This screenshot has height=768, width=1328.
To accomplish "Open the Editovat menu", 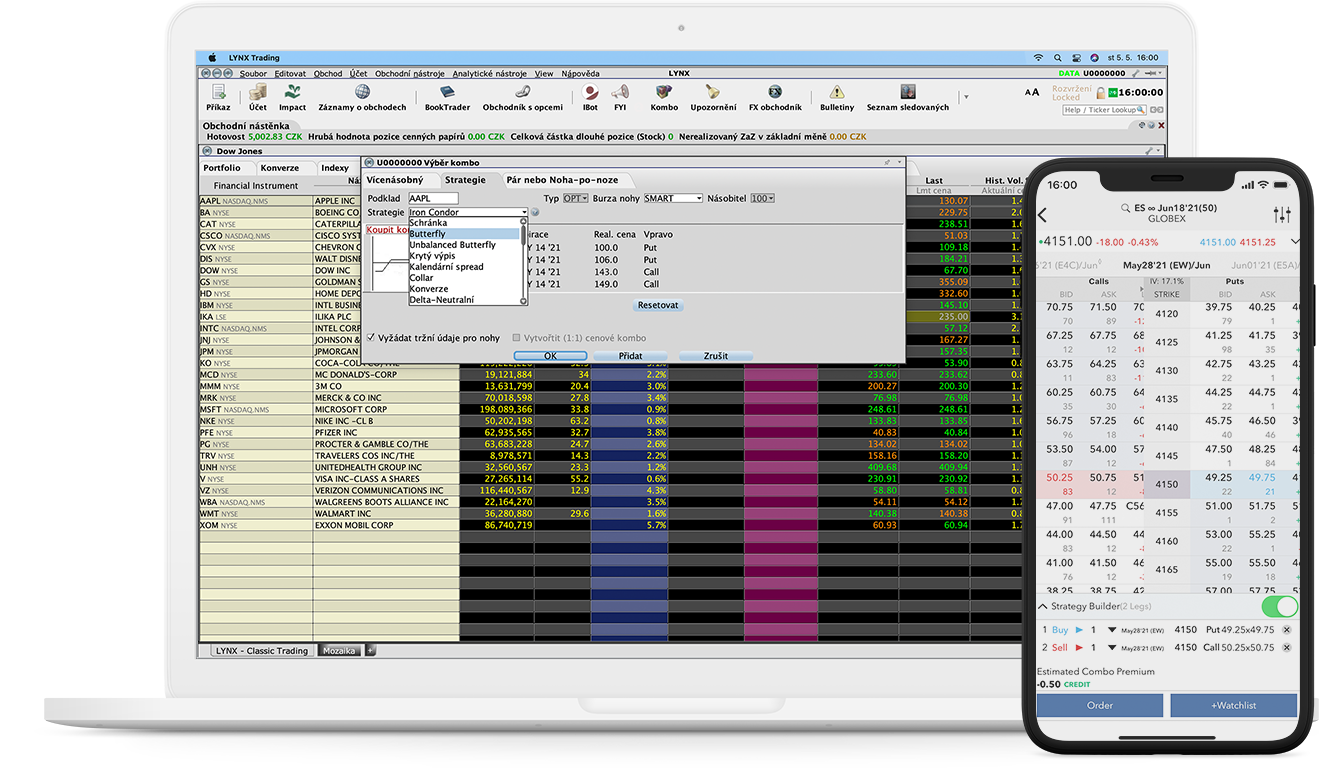I will click(290, 73).
